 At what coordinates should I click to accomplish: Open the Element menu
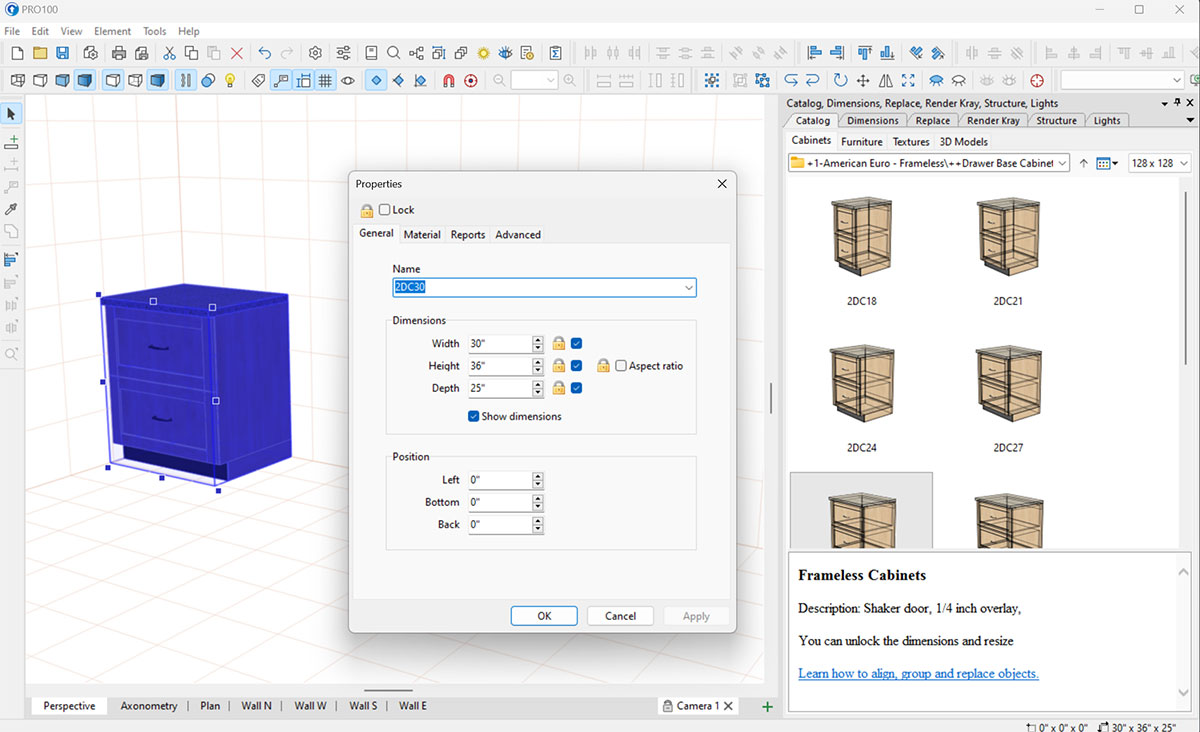[113, 31]
